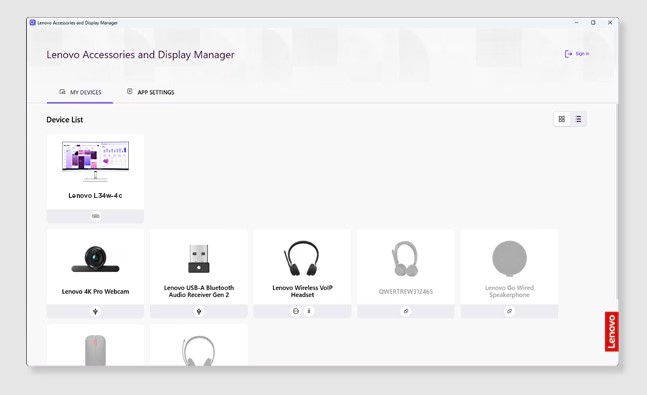Select the greyed-out mouse device card
Screen dimensions: 647x395
pos(95,345)
